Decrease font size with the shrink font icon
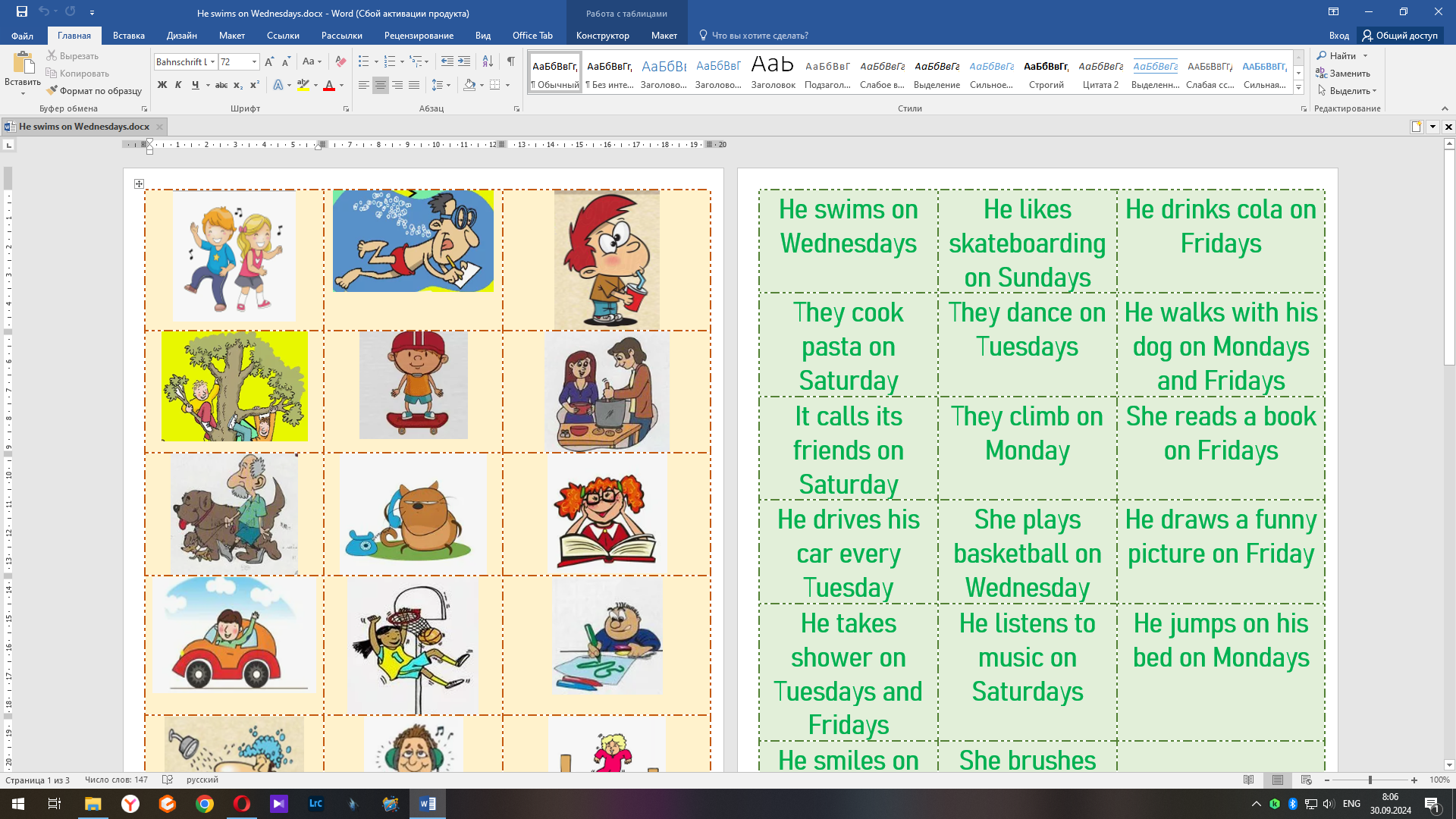 tap(286, 62)
